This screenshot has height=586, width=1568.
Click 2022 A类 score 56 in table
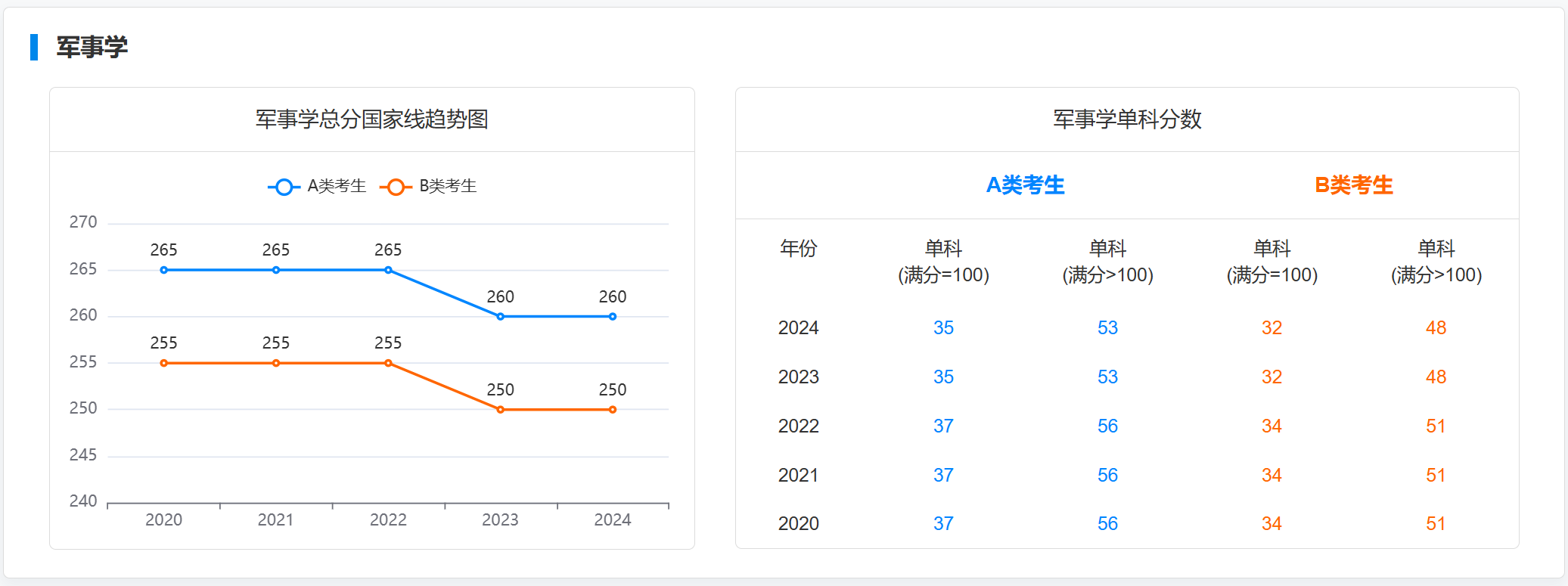1107,426
